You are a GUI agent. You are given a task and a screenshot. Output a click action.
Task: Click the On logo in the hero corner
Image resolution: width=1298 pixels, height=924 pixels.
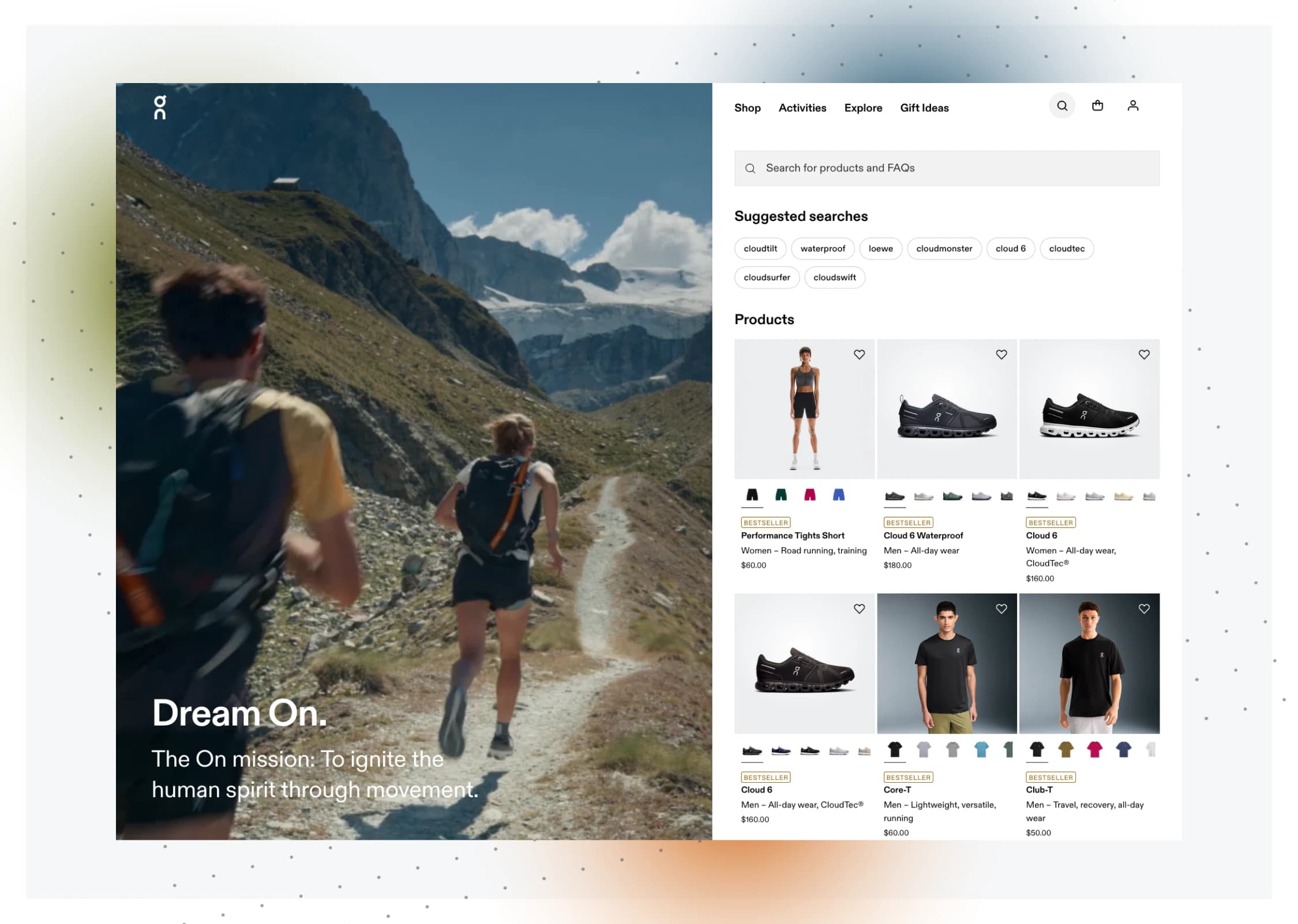[160, 107]
